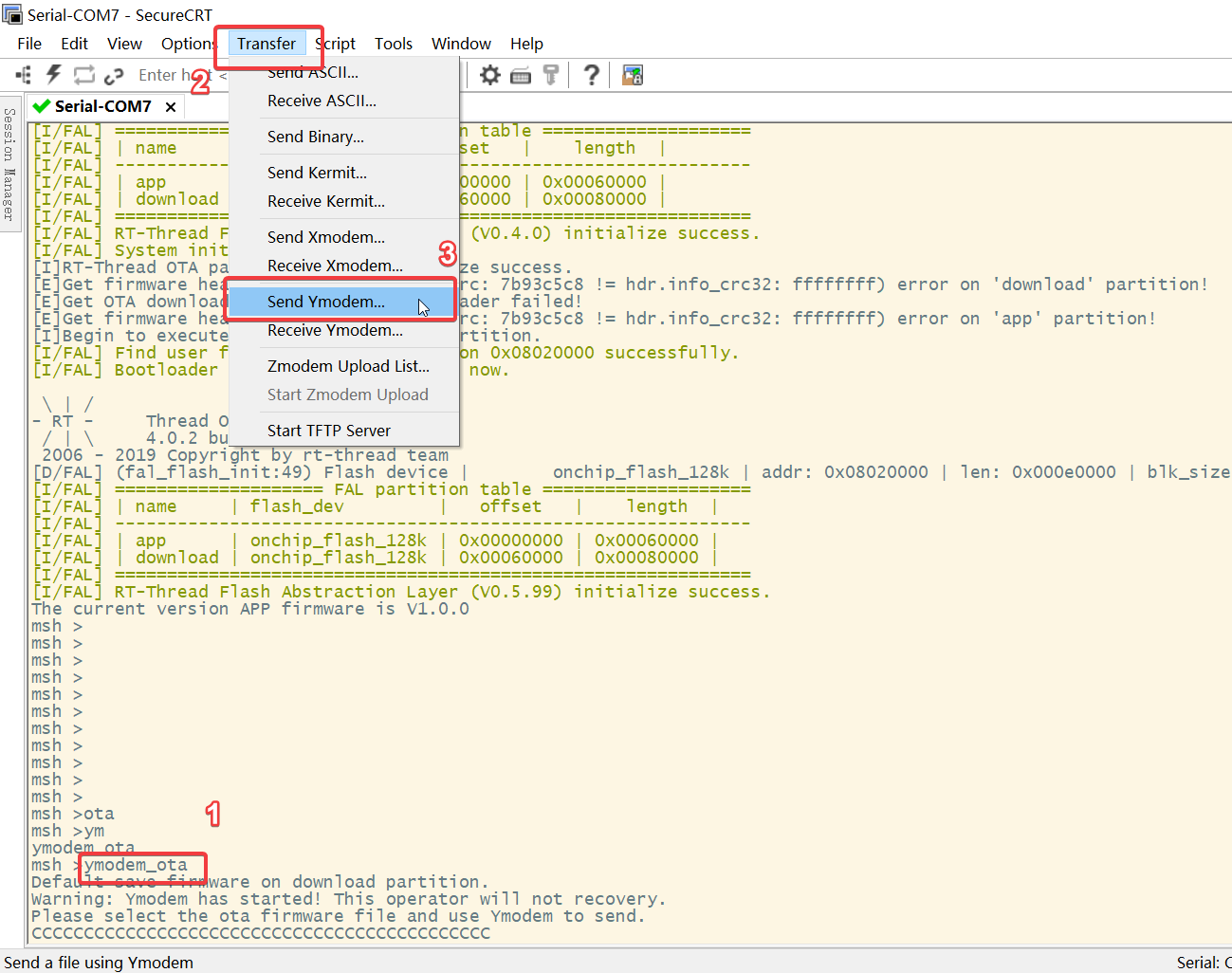Choose Send Ymodem... menu entry
Viewport: 1232px width, 973px height.
[x=342, y=302]
